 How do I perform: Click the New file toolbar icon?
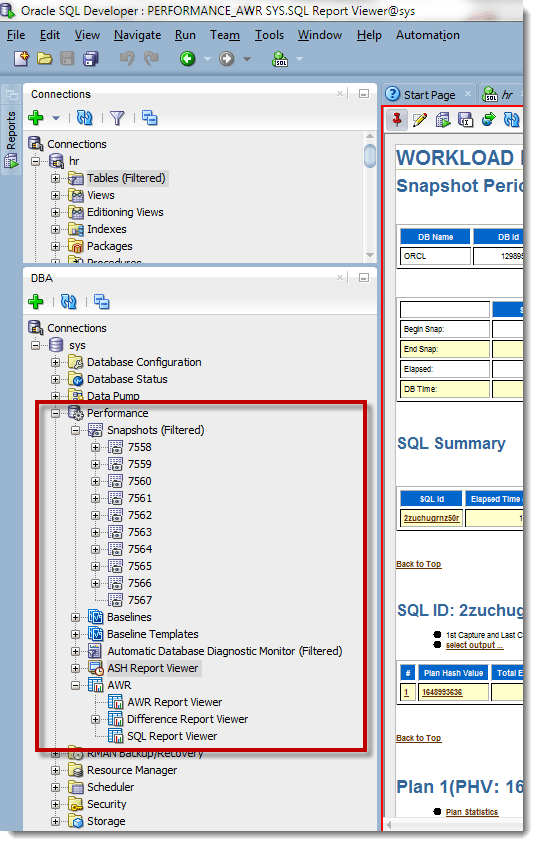point(22,58)
